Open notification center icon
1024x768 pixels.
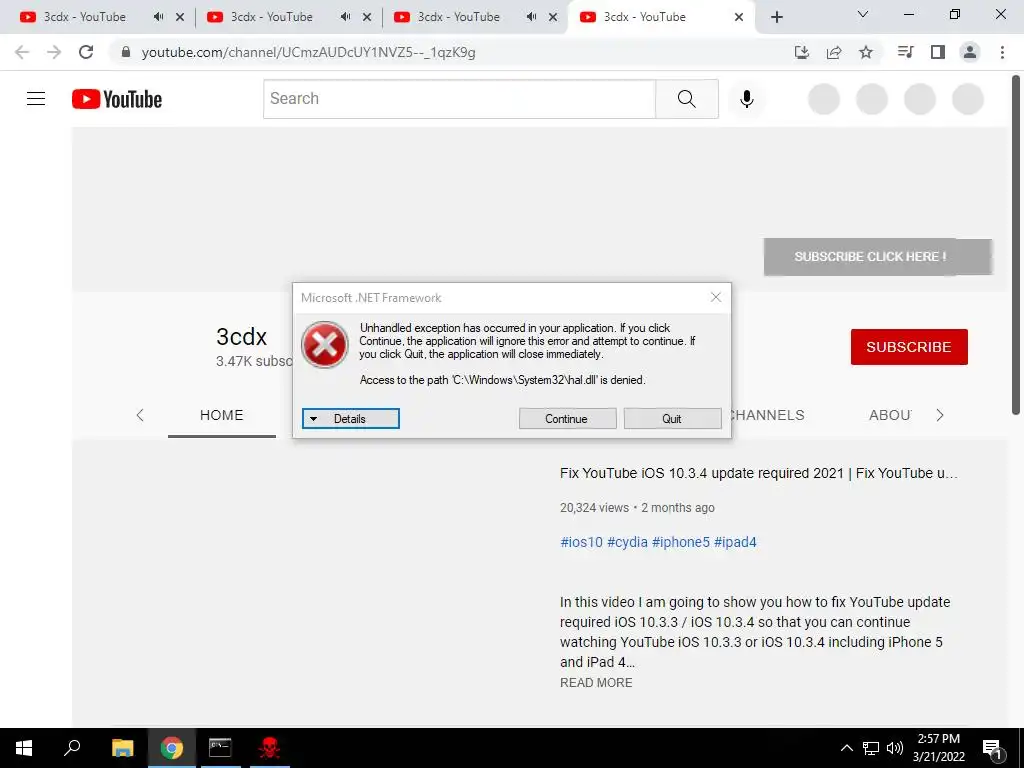pyautogui.click(x=993, y=748)
